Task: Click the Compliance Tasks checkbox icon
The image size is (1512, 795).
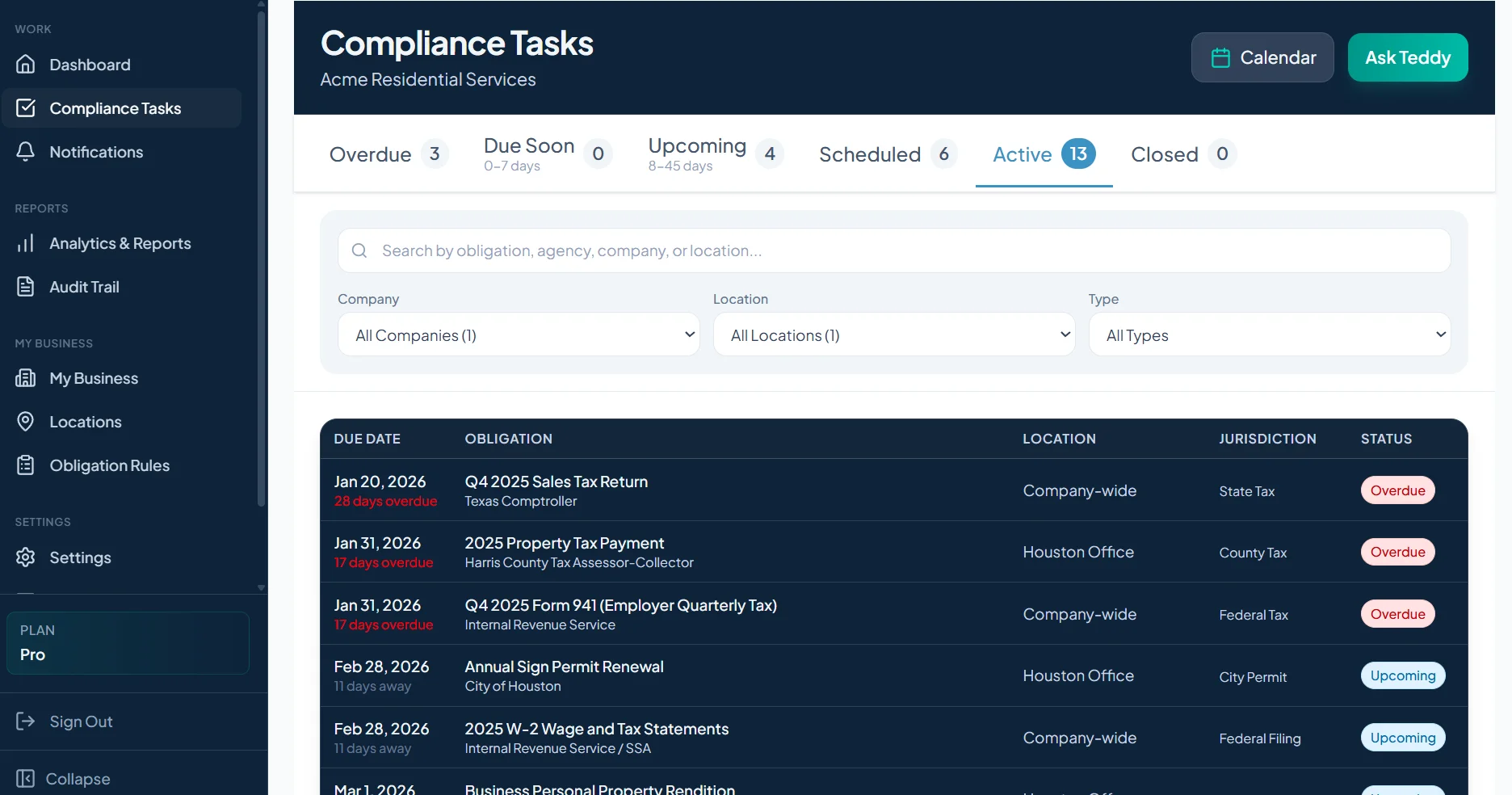Action: tap(26, 108)
